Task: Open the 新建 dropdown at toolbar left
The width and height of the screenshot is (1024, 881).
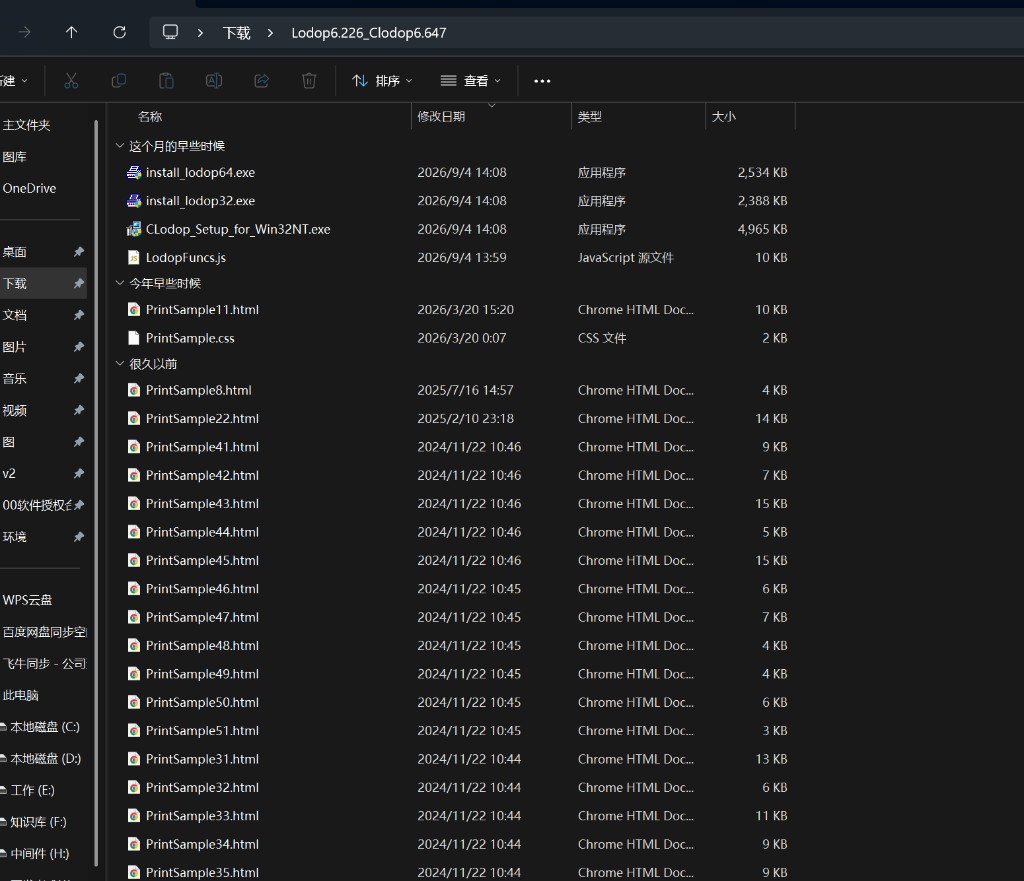Action: coord(13,80)
